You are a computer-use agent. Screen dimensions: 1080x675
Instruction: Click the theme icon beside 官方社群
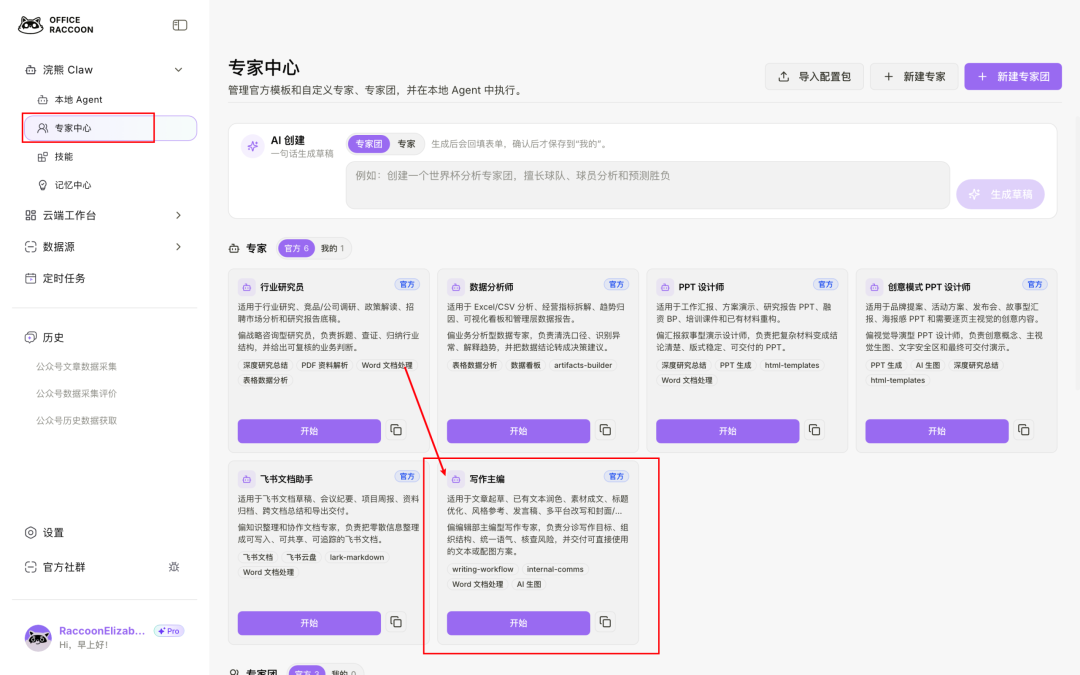pos(174,567)
